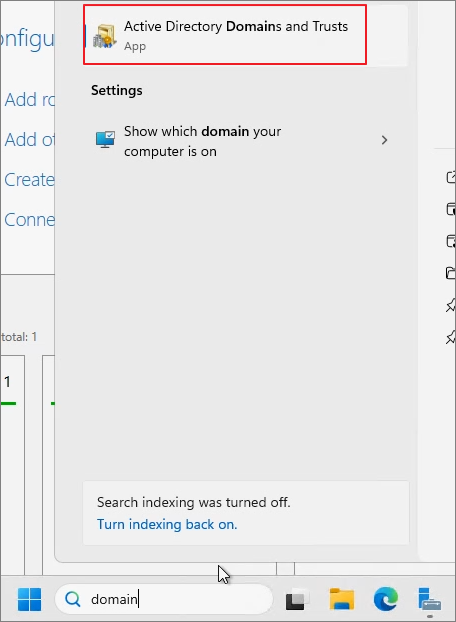Image resolution: width=456 pixels, height=622 pixels.
Task: Click 'Conne' link in Server Manager window
Action: point(30,220)
